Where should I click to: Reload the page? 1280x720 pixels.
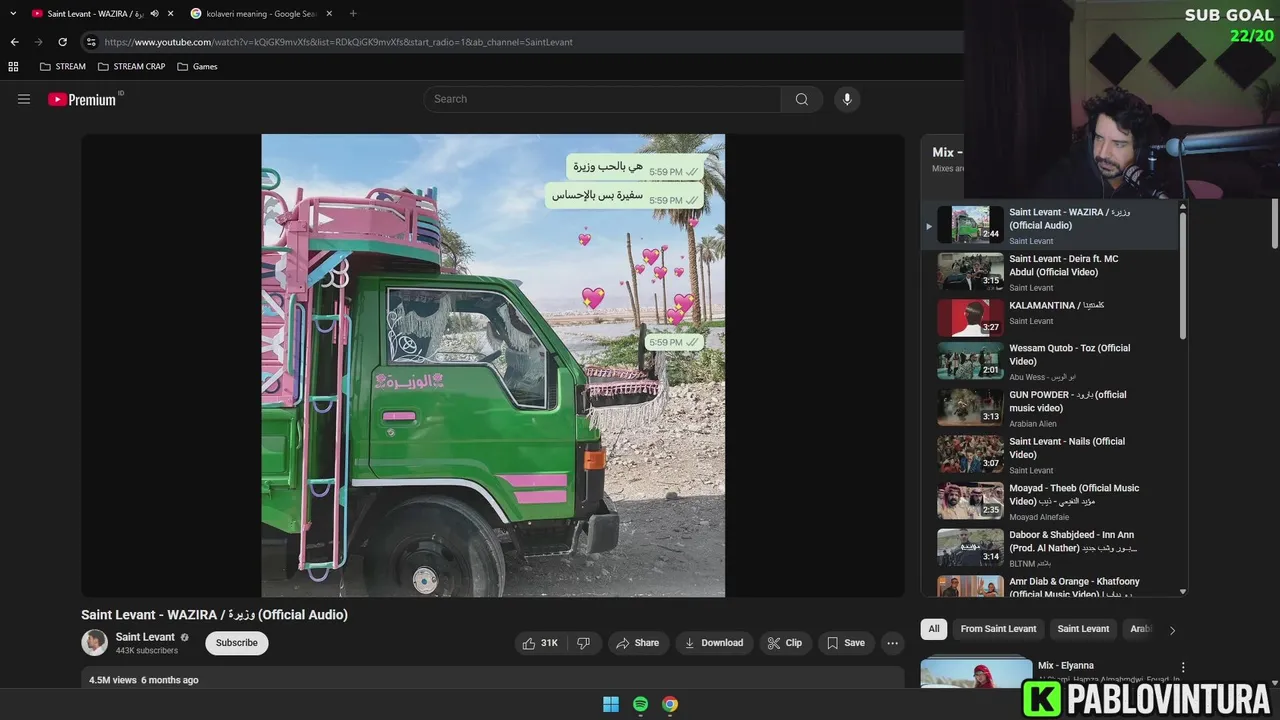pos(62,42)
